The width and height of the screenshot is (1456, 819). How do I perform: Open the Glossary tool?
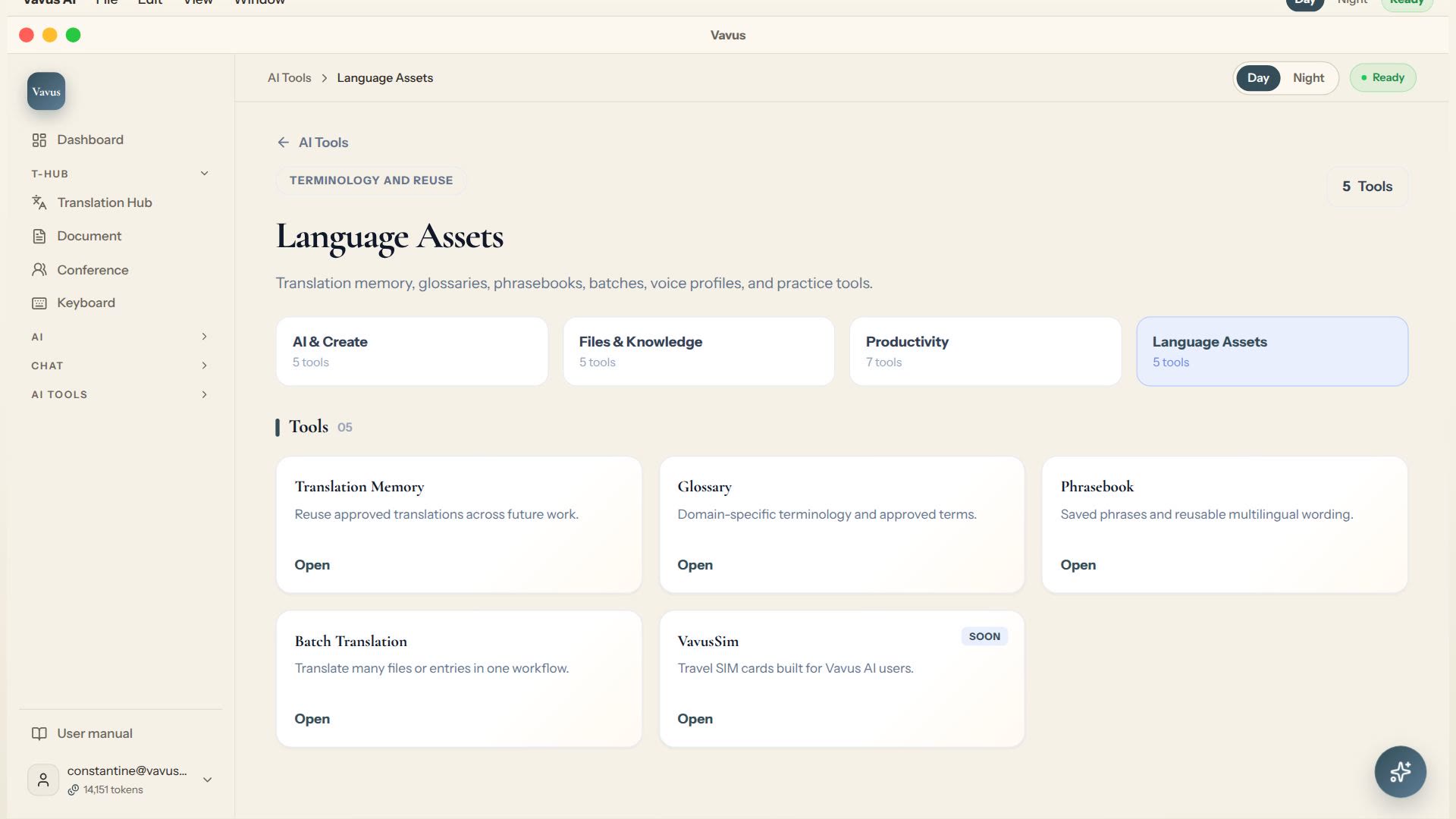695,565
